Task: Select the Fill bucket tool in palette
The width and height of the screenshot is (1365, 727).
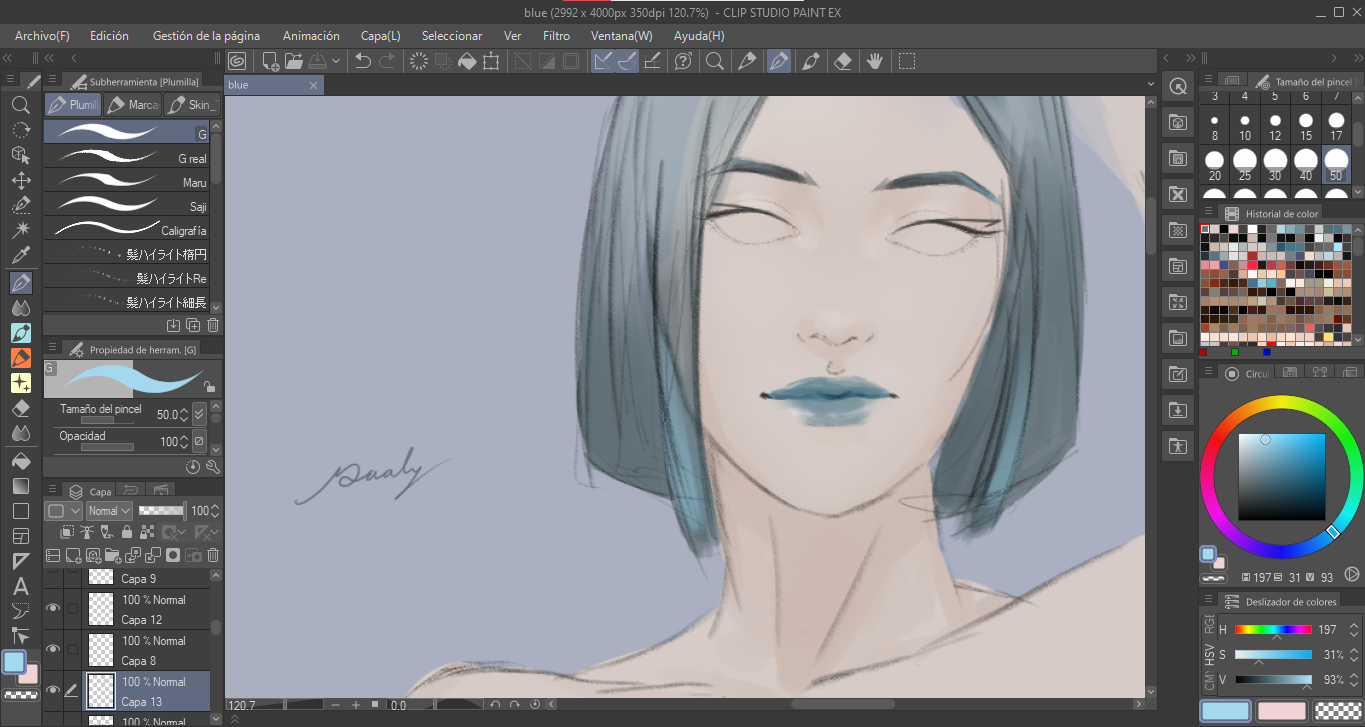Action: coord(20,461)
